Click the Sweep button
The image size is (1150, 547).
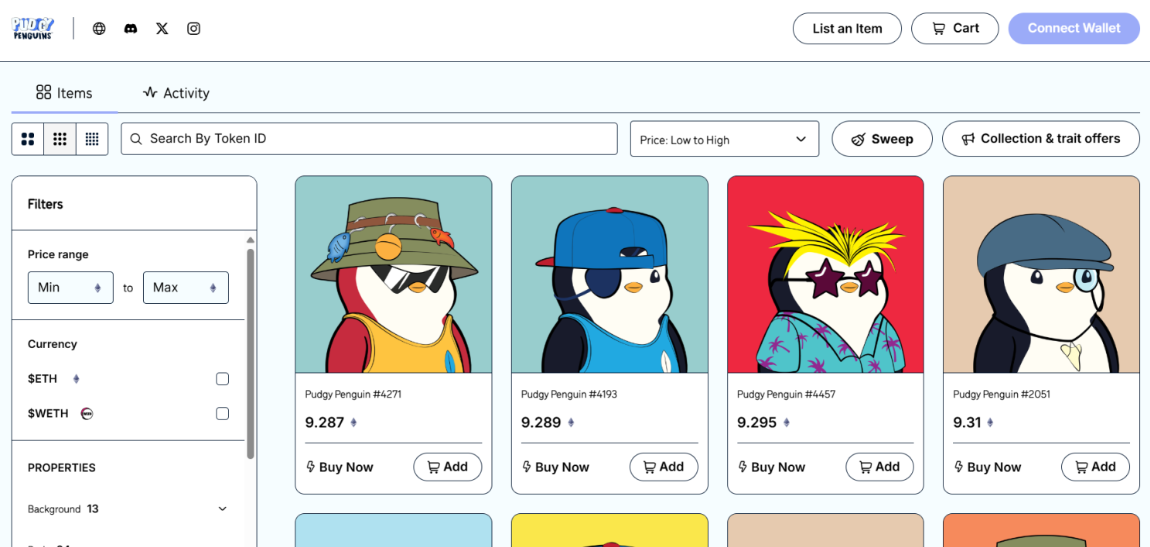point(882,139)
